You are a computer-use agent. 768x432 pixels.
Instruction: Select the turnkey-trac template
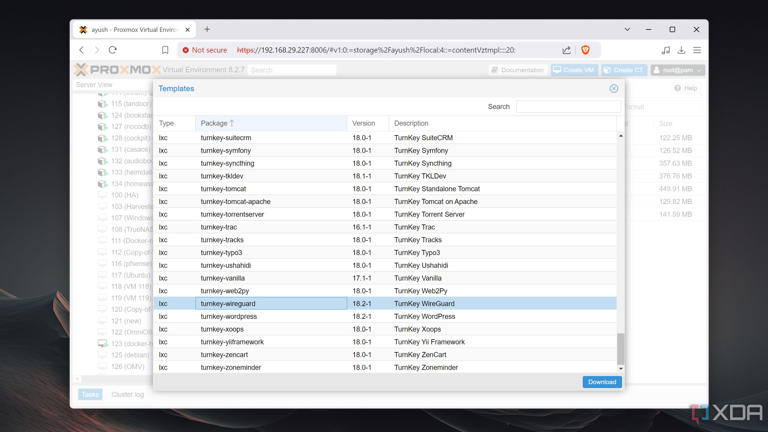pos(385,227)
